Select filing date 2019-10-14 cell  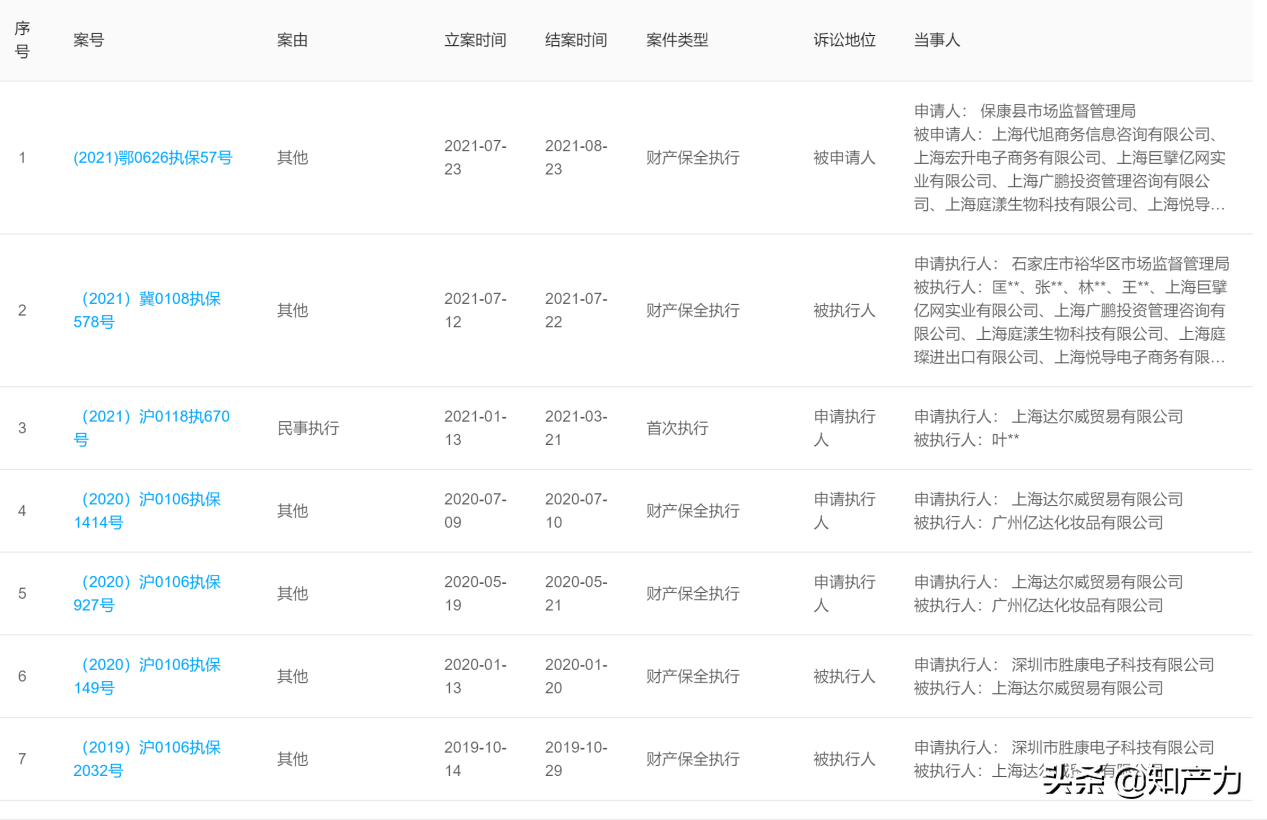coord(476,760)
